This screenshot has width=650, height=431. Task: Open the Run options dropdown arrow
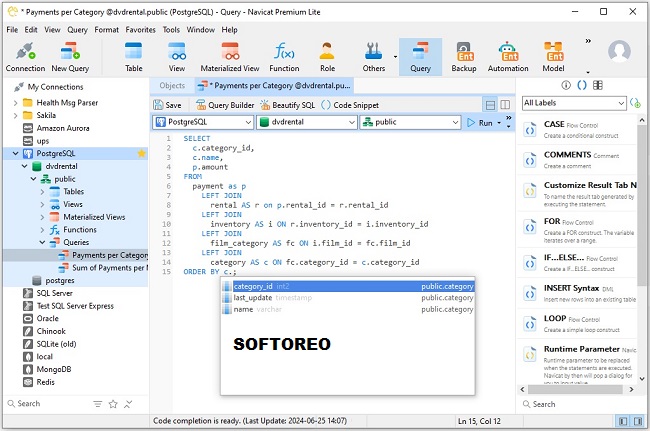[499, 123]
